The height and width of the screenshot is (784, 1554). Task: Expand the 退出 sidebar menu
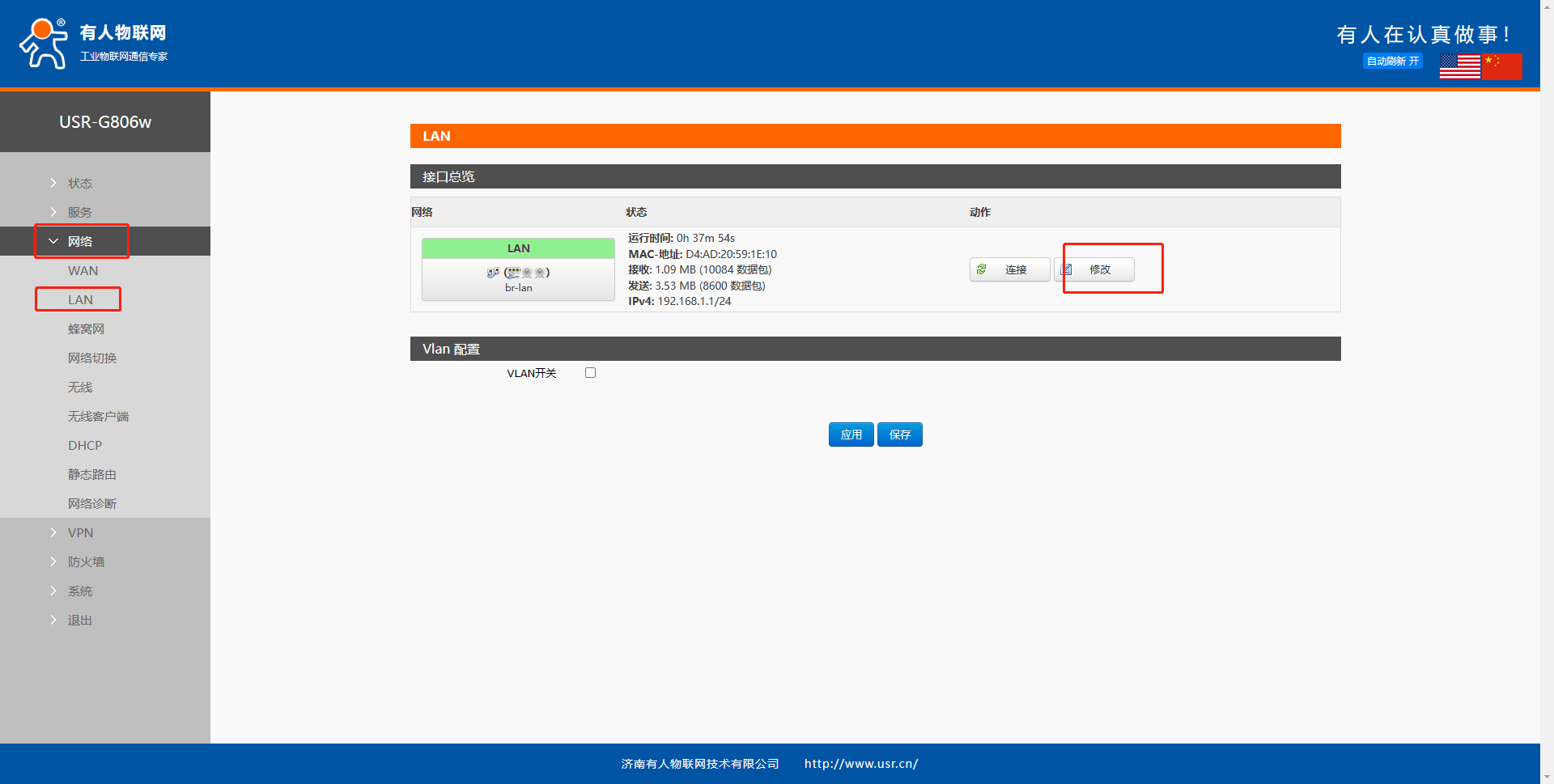[x=80, y=621]
